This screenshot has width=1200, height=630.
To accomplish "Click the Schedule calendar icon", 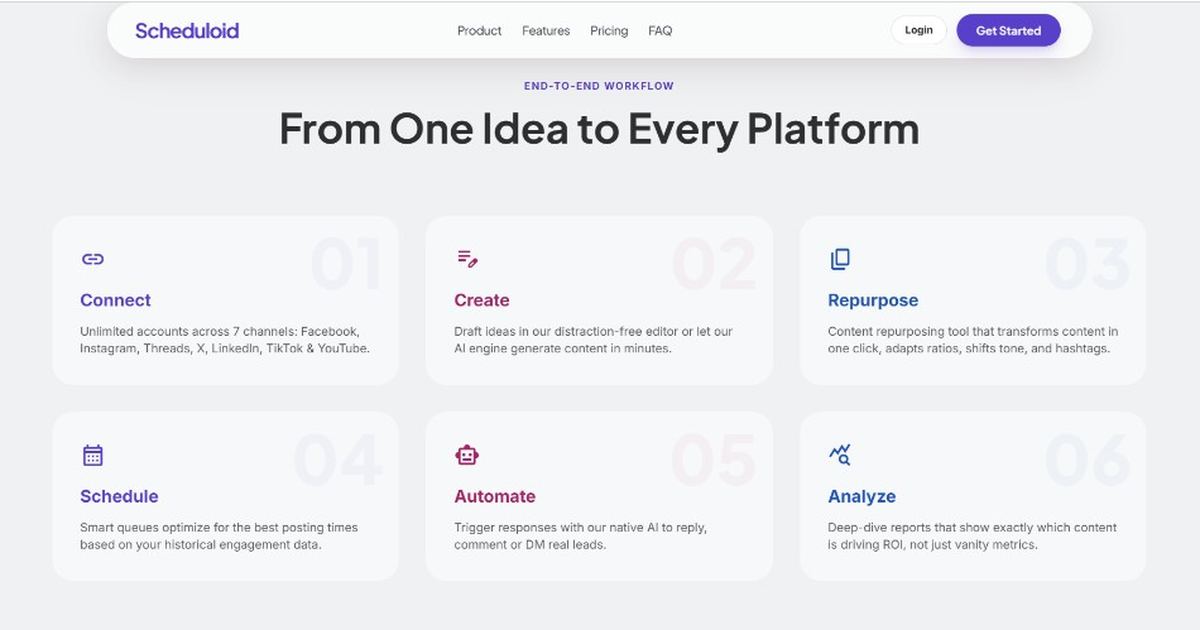I will (93, 455).
